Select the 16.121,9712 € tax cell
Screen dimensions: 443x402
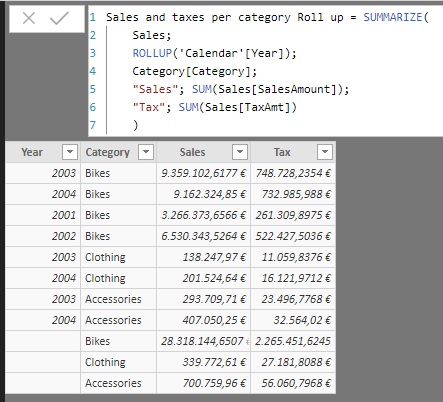[293, 278]
